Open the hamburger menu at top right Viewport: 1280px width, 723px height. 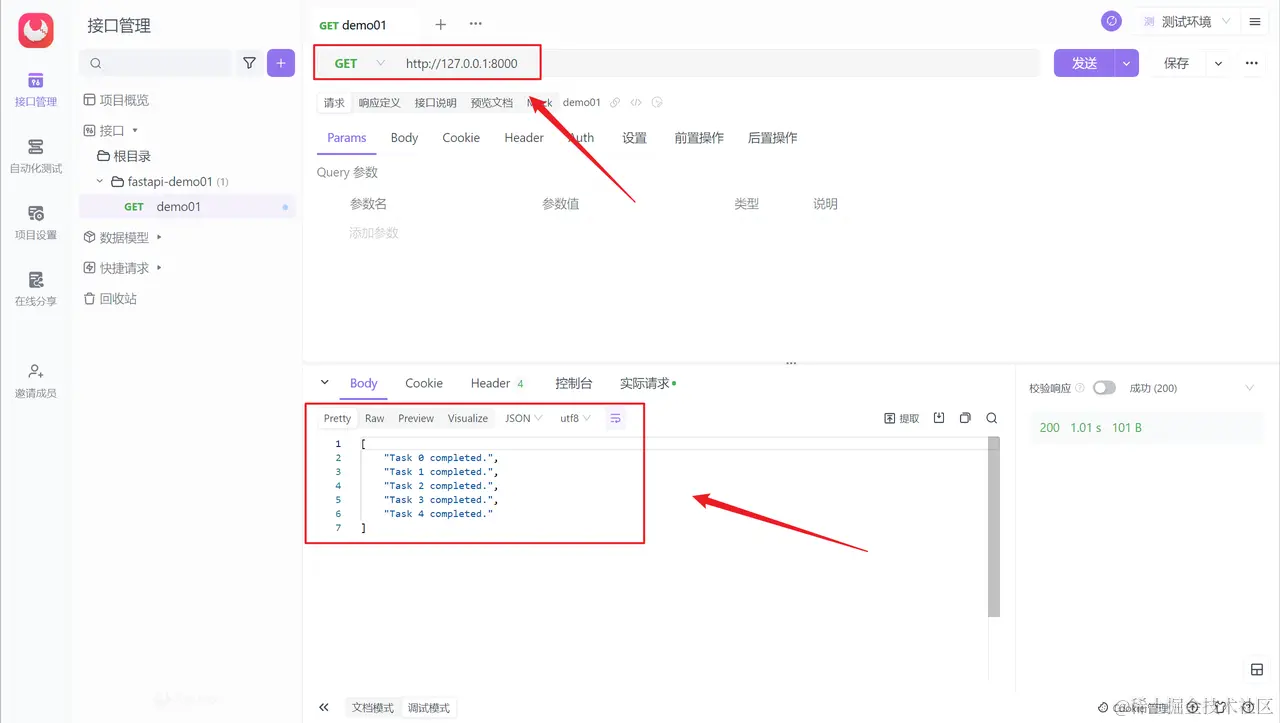(1255, 21)
